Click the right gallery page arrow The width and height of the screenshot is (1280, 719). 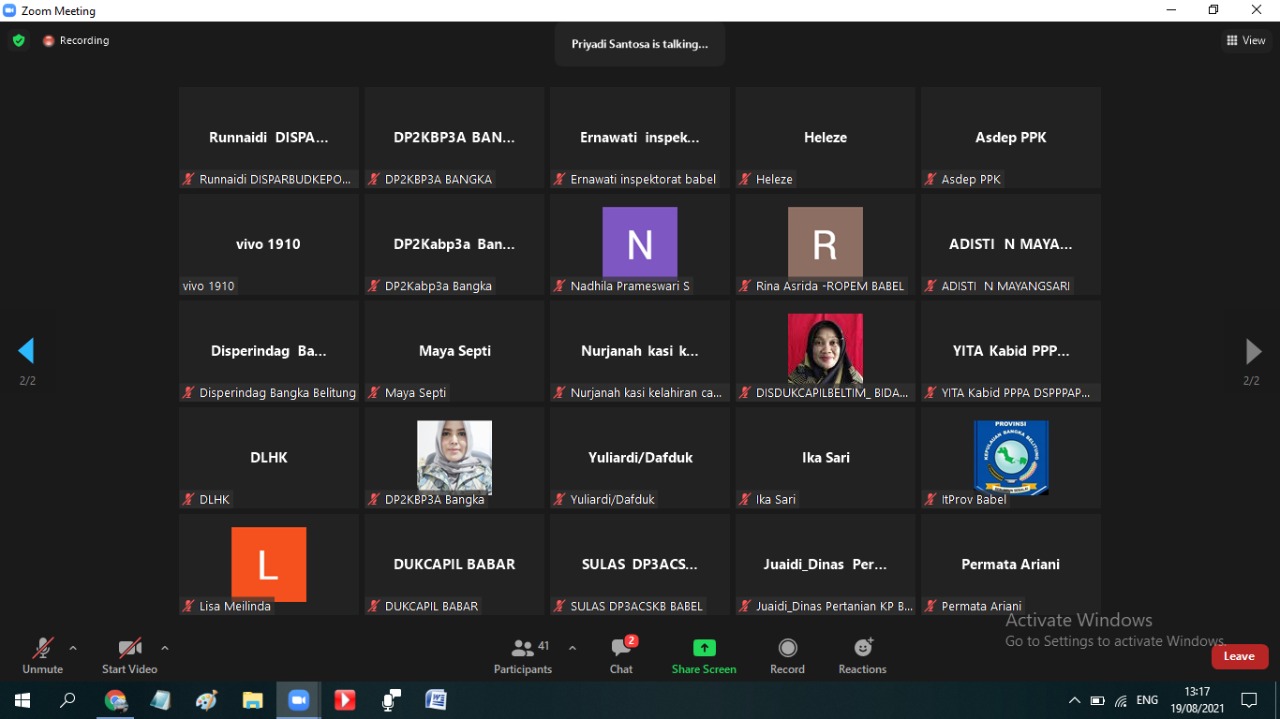[1252, 351]
